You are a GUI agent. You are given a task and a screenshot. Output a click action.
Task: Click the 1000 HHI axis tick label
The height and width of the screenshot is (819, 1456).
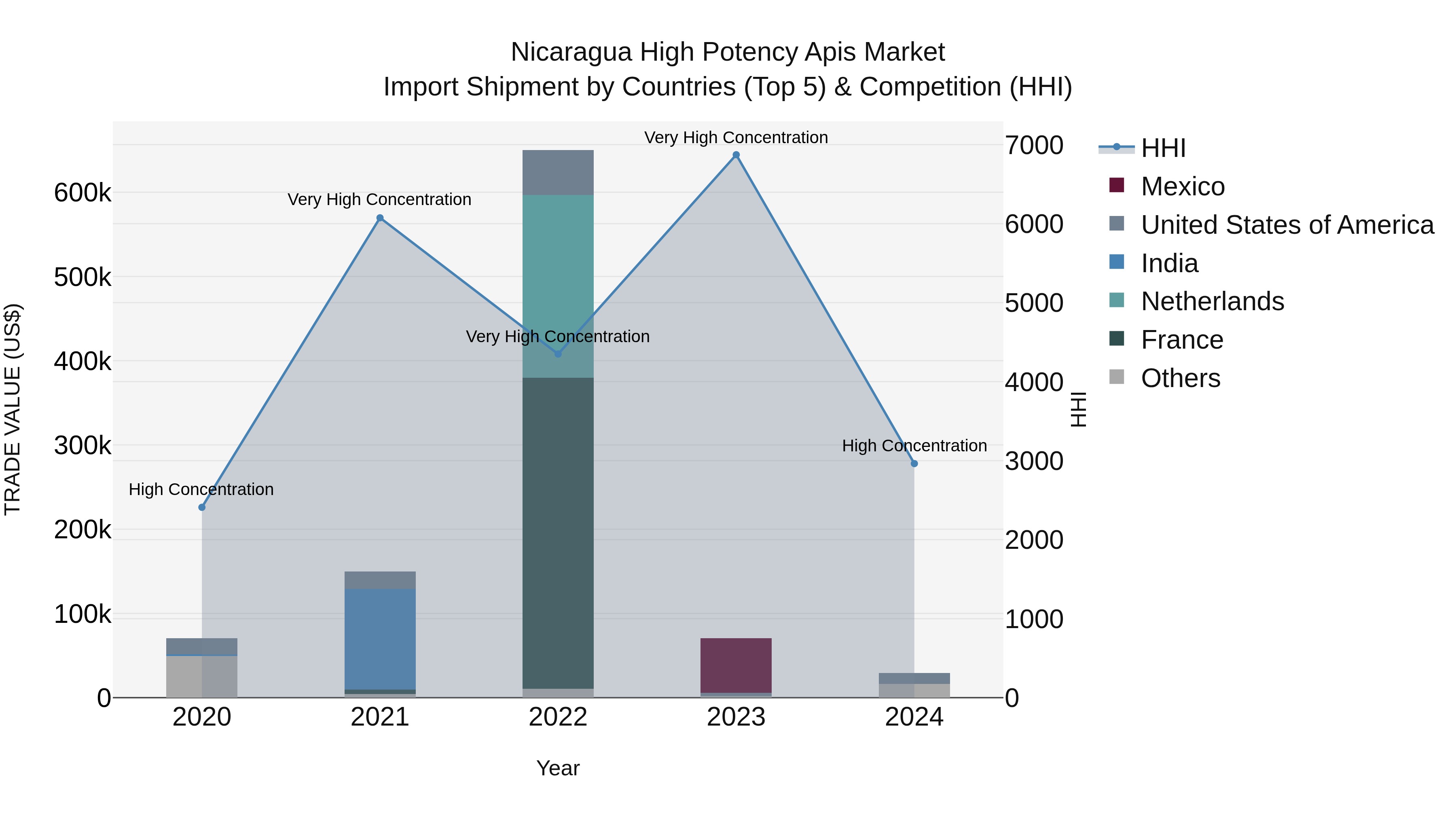click(x=1034, y=619)
